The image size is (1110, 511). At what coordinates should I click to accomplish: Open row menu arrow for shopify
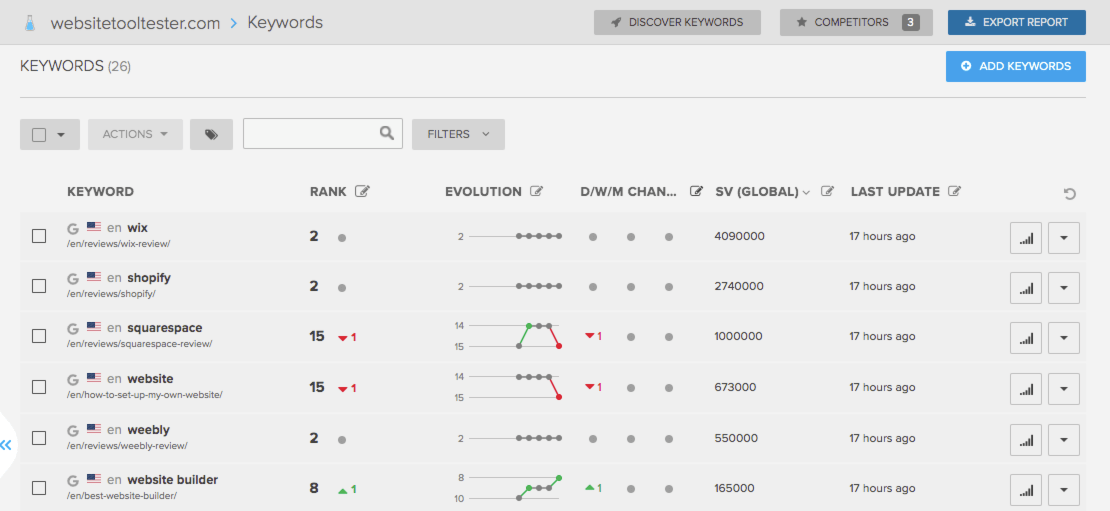1063,287
